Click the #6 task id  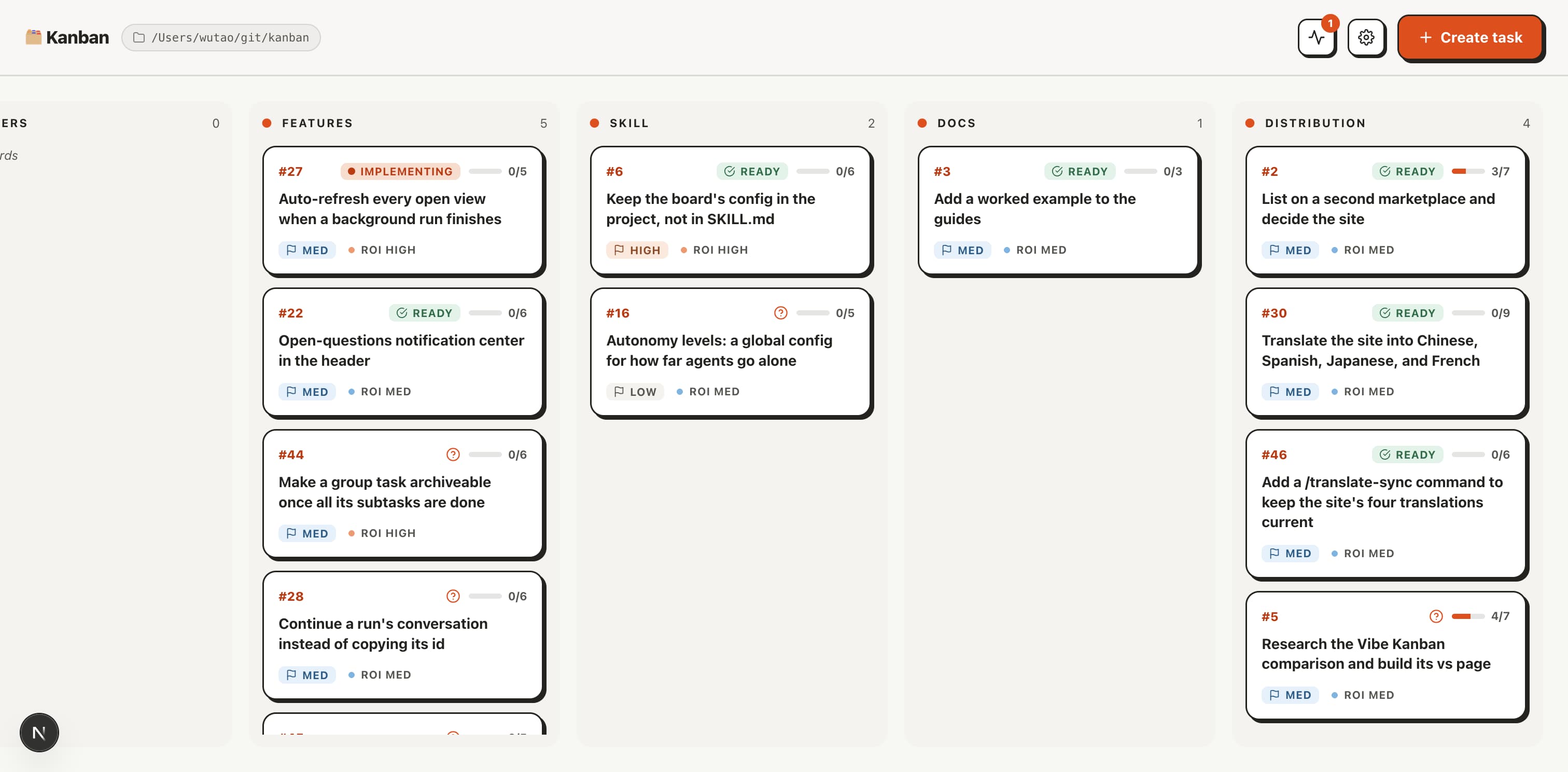click(614, 172)
